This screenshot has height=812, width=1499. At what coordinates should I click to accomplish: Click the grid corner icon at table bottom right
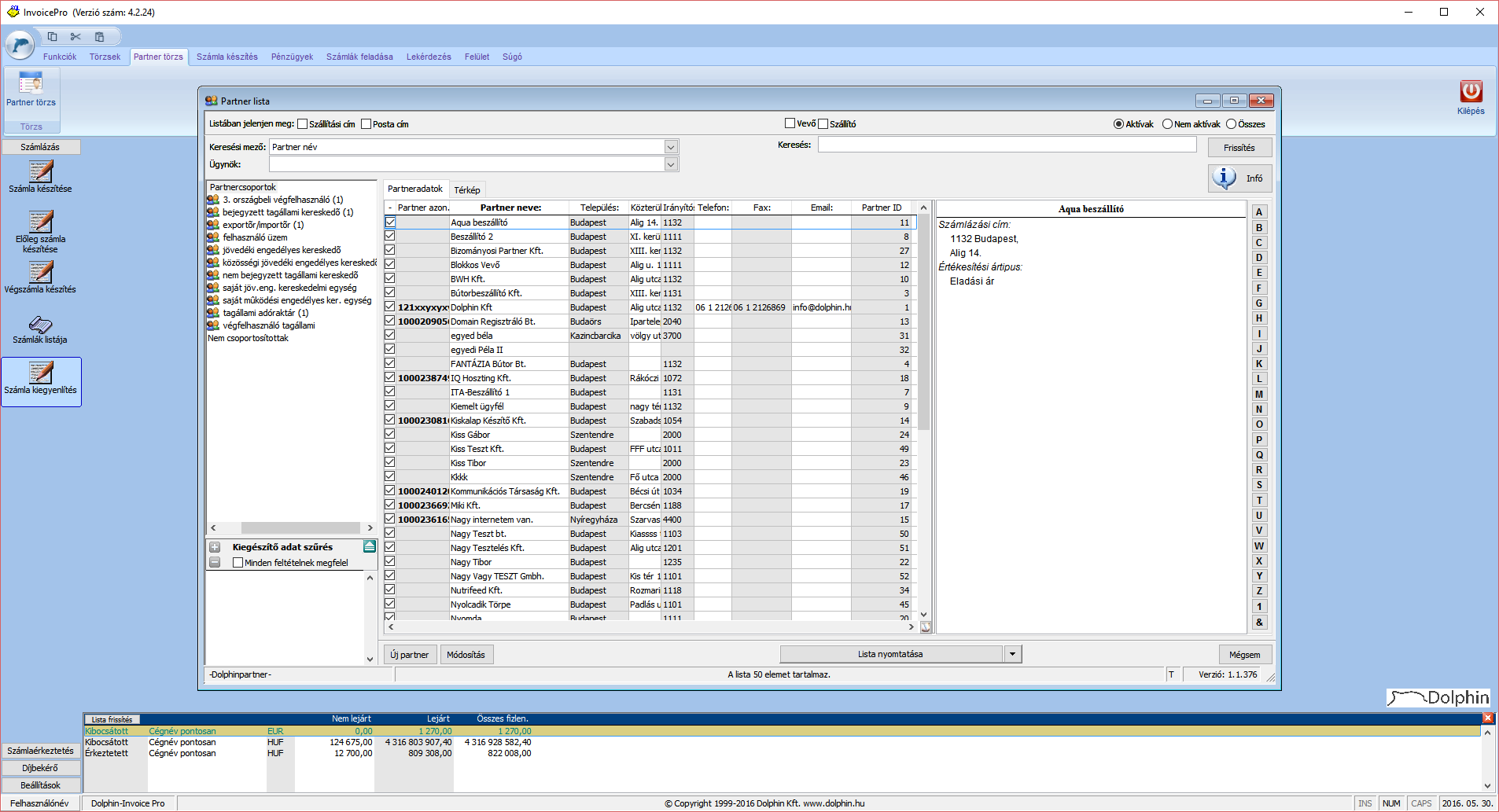click(926, 627)
